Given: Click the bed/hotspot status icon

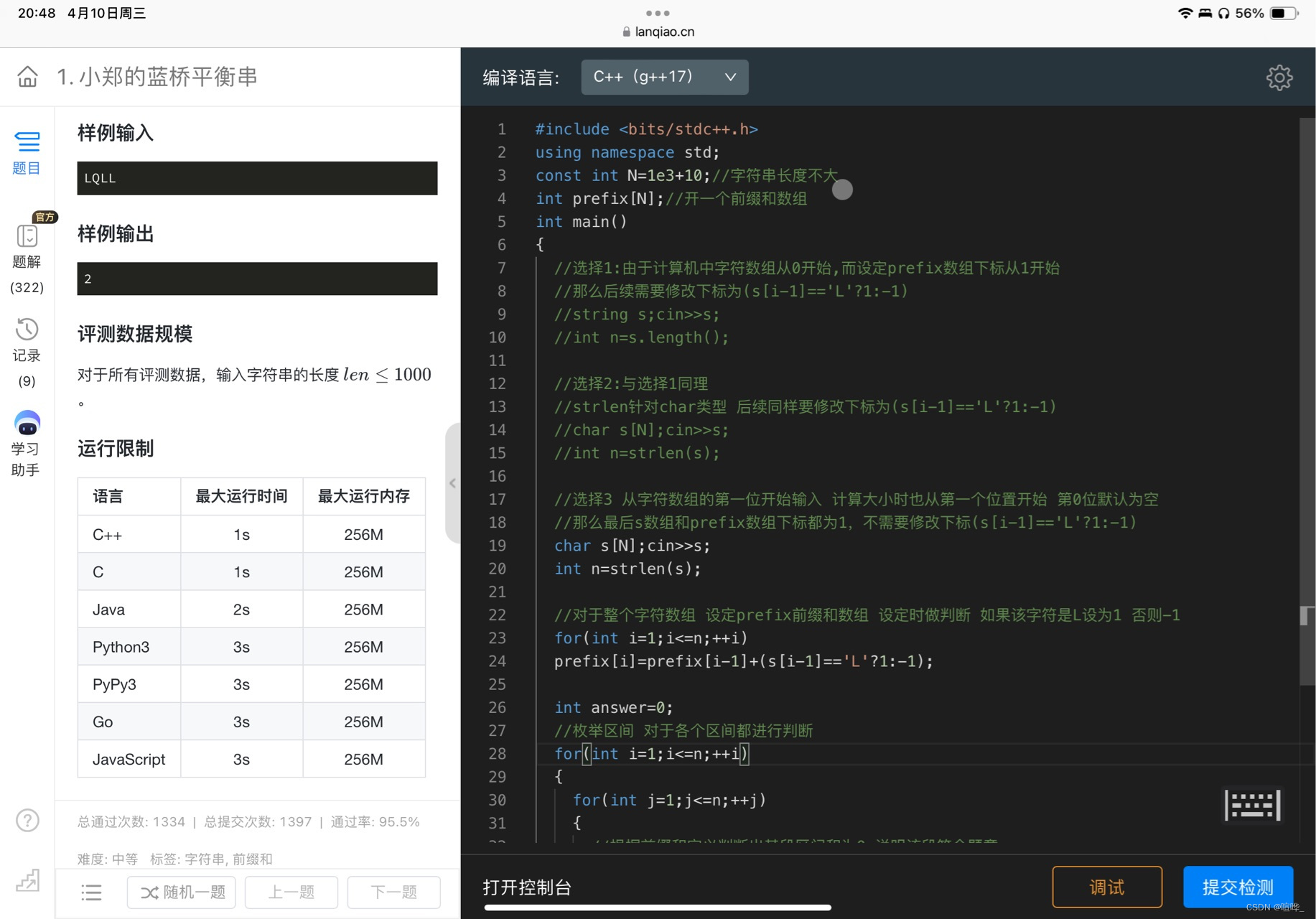Looking at the screenshot, I should 1205,13.
